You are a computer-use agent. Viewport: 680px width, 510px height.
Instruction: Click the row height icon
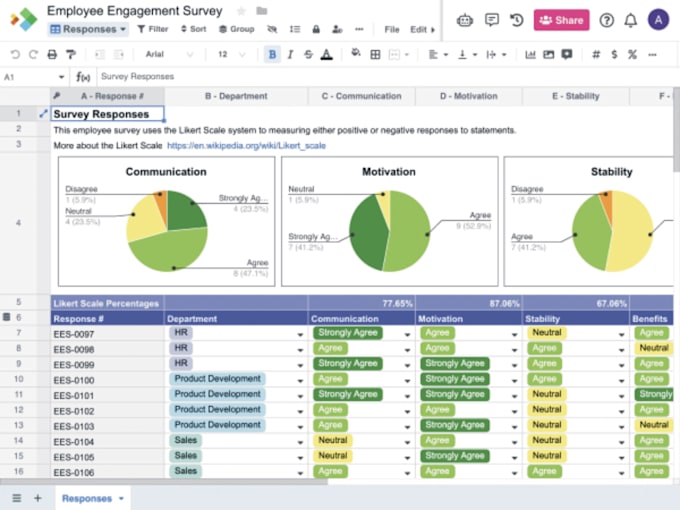pos(295,29)
